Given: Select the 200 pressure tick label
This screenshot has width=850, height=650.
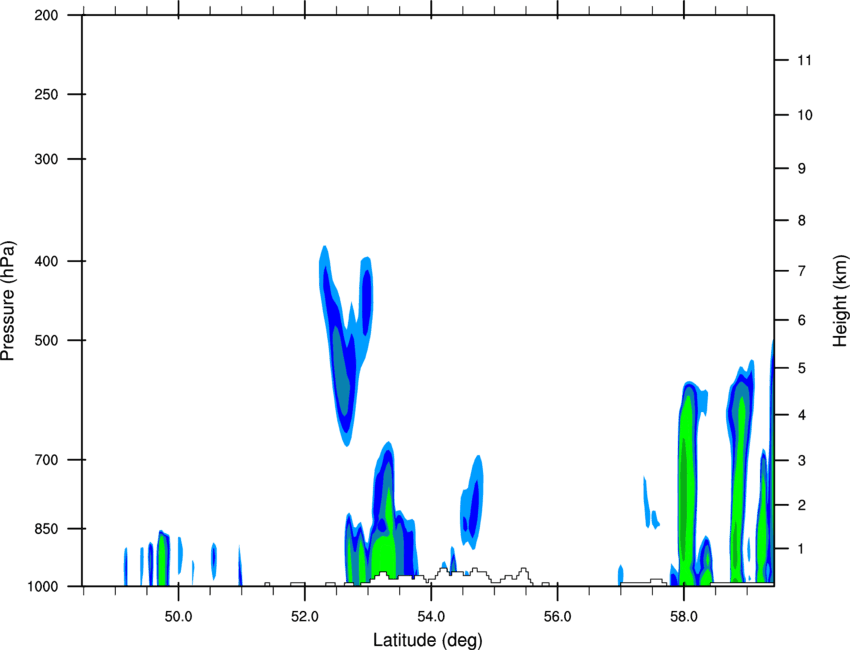Looking at the screenshot, I should 46,15.
